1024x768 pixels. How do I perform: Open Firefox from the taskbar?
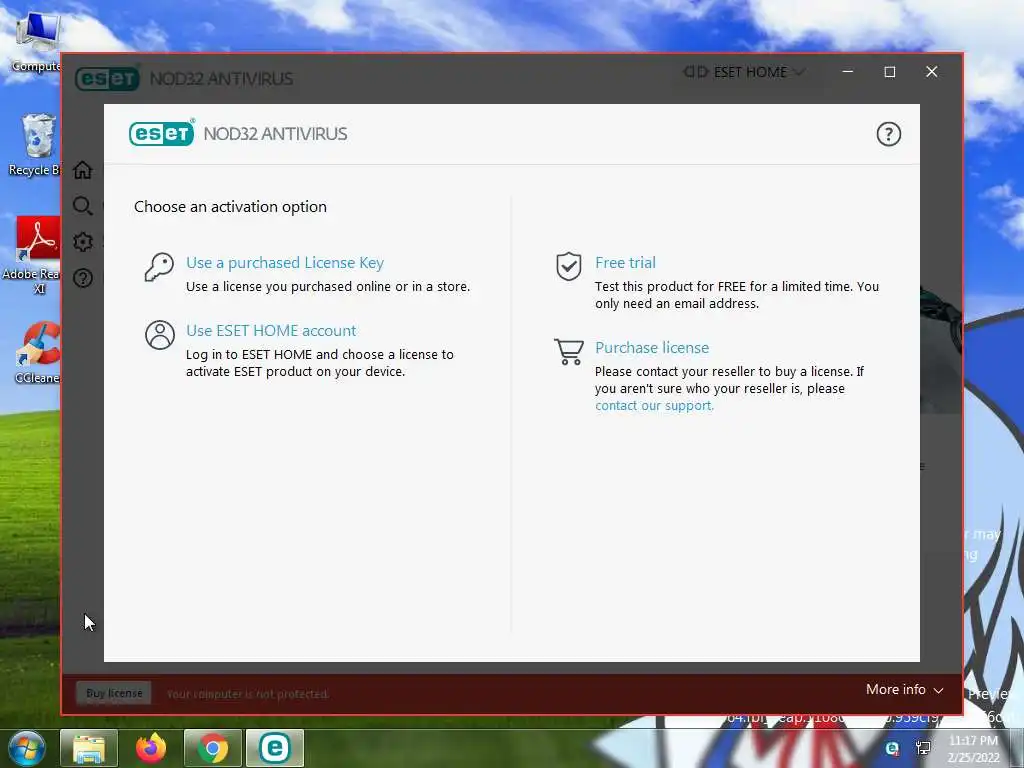point(151,748)
